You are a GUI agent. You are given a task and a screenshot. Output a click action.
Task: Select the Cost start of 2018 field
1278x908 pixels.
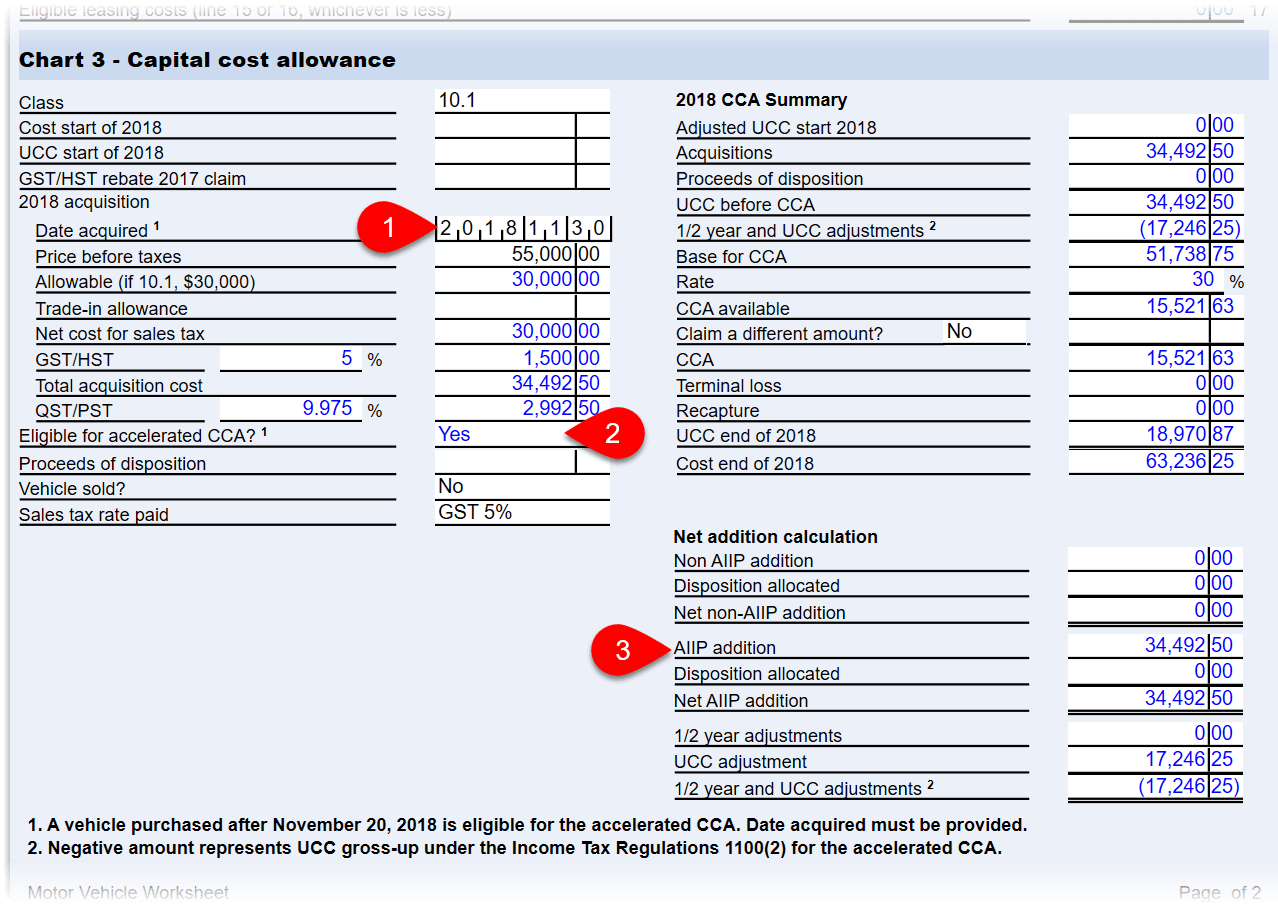tap(522, 126)
